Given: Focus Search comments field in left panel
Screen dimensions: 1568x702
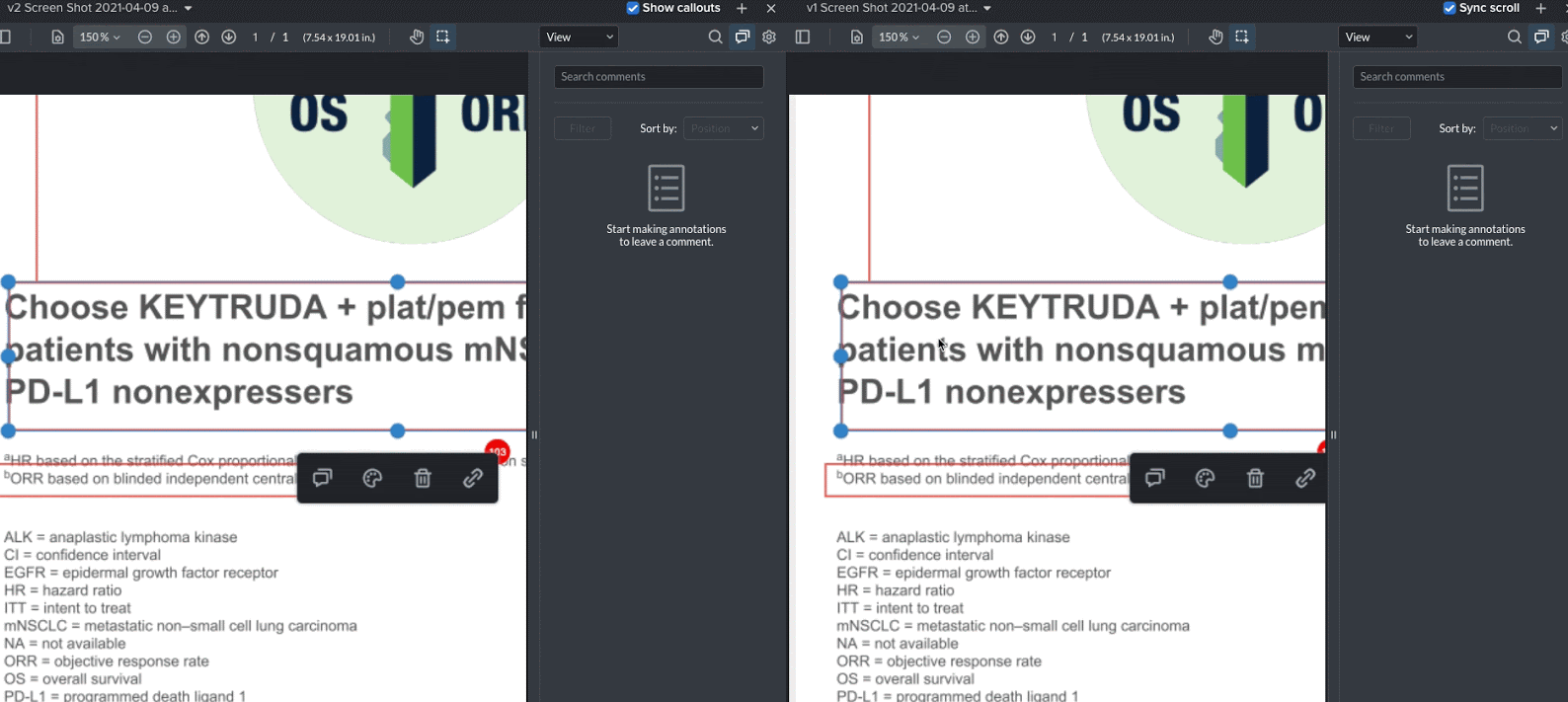Looking at the screenshot, I should coord(659,77).
